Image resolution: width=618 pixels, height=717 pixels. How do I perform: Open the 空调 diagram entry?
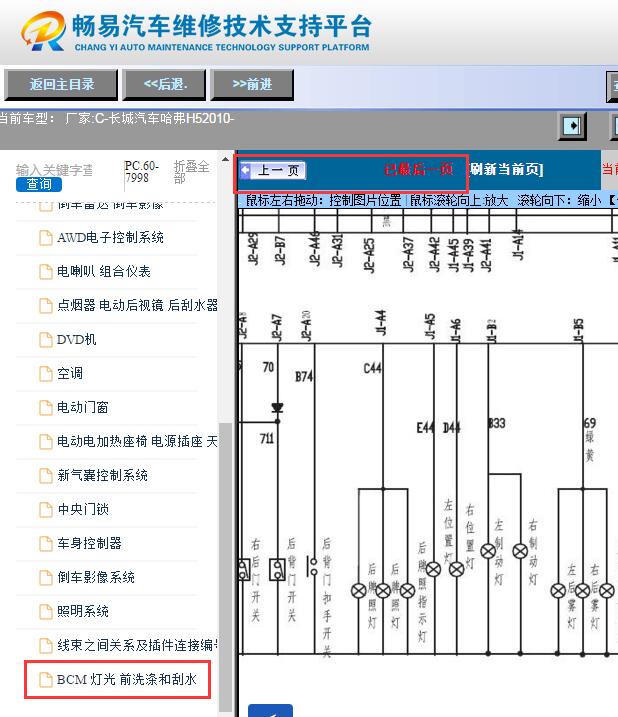pos(70,374)
